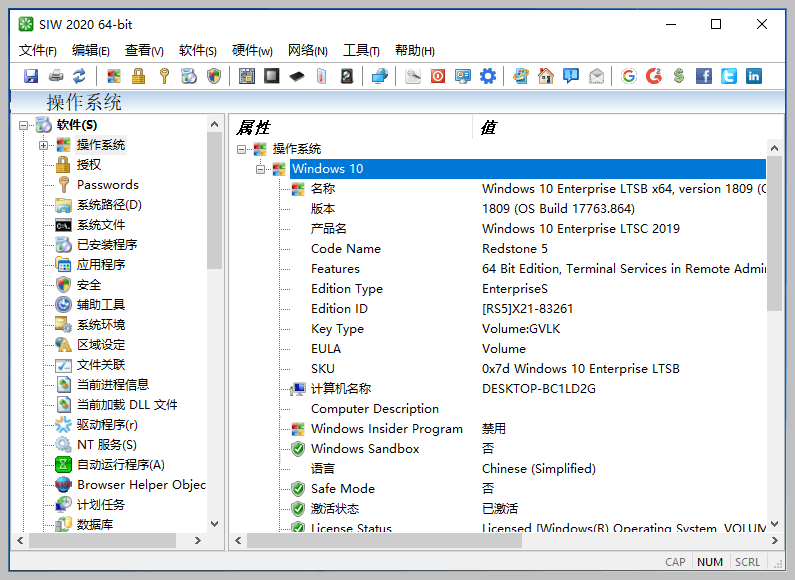The image size is (795, 580).
Task: Select 当前进程信息 tree item
Action: coord(113,385)
